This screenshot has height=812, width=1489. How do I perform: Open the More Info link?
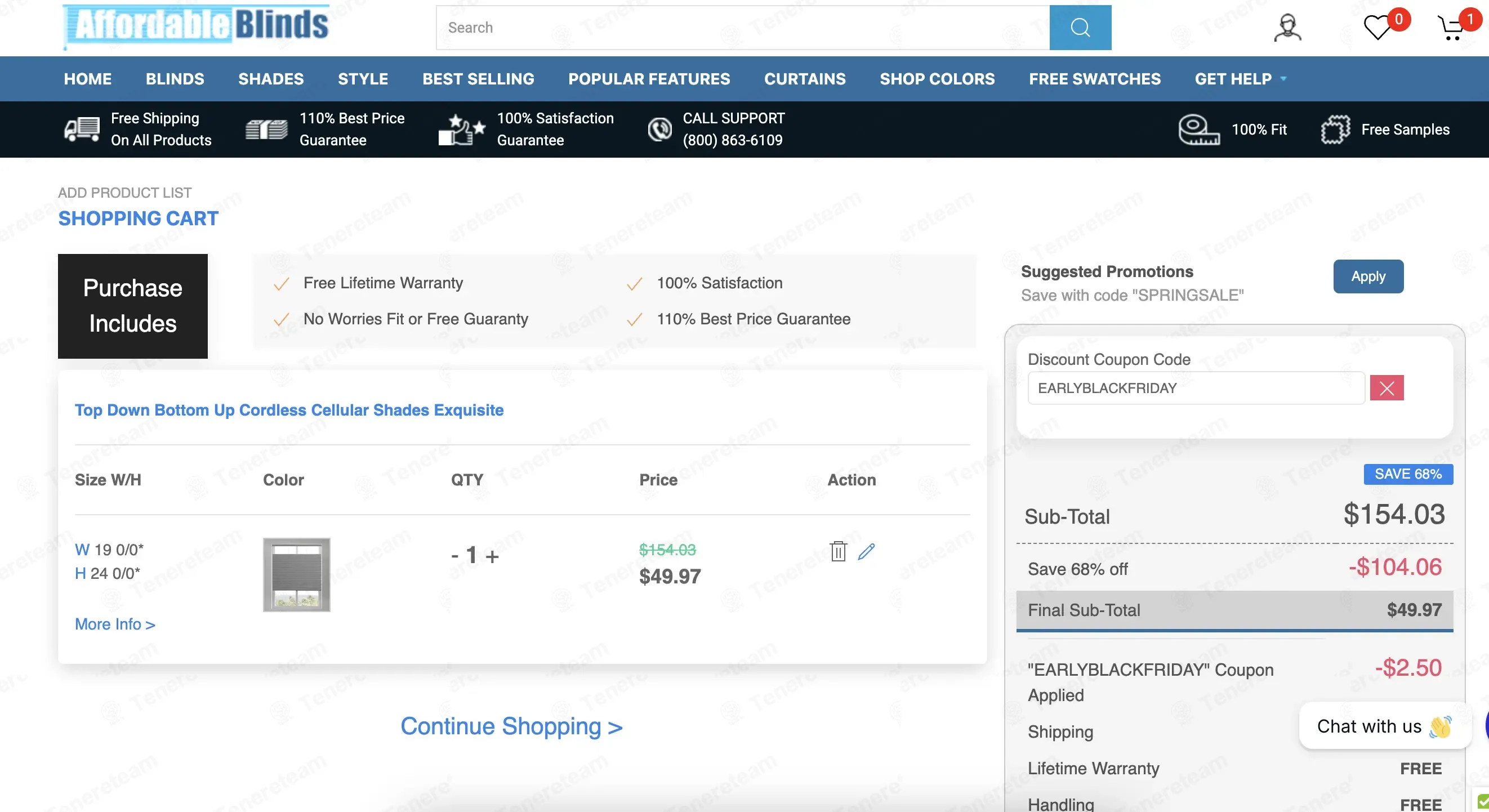(x=115, y=624)
